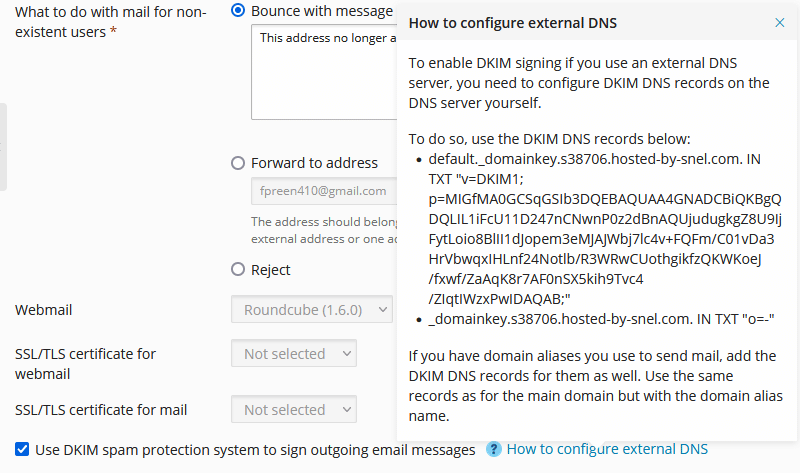Expand the SSL/TLS certificate for webmail dropdown
The width and height of the screenshot is (800, 473).
coord(294,353)
